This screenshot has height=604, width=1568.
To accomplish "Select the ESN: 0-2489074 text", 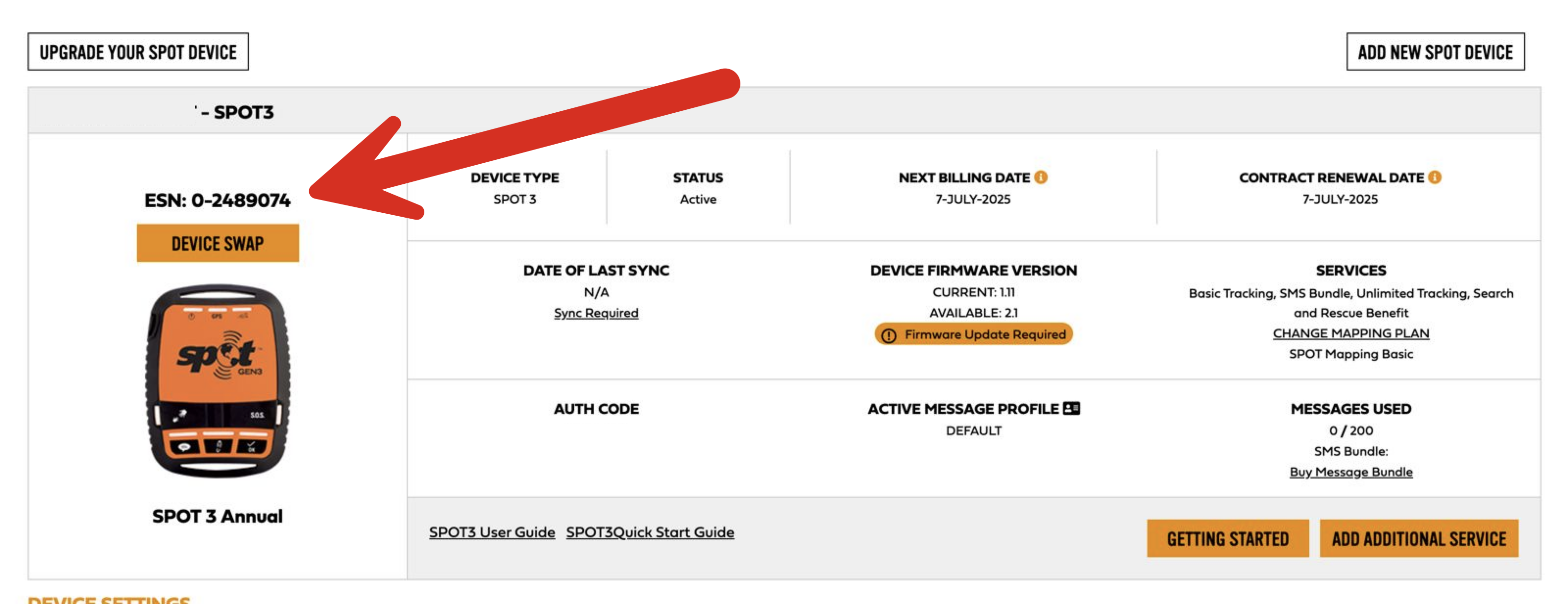I will (217, 201).
